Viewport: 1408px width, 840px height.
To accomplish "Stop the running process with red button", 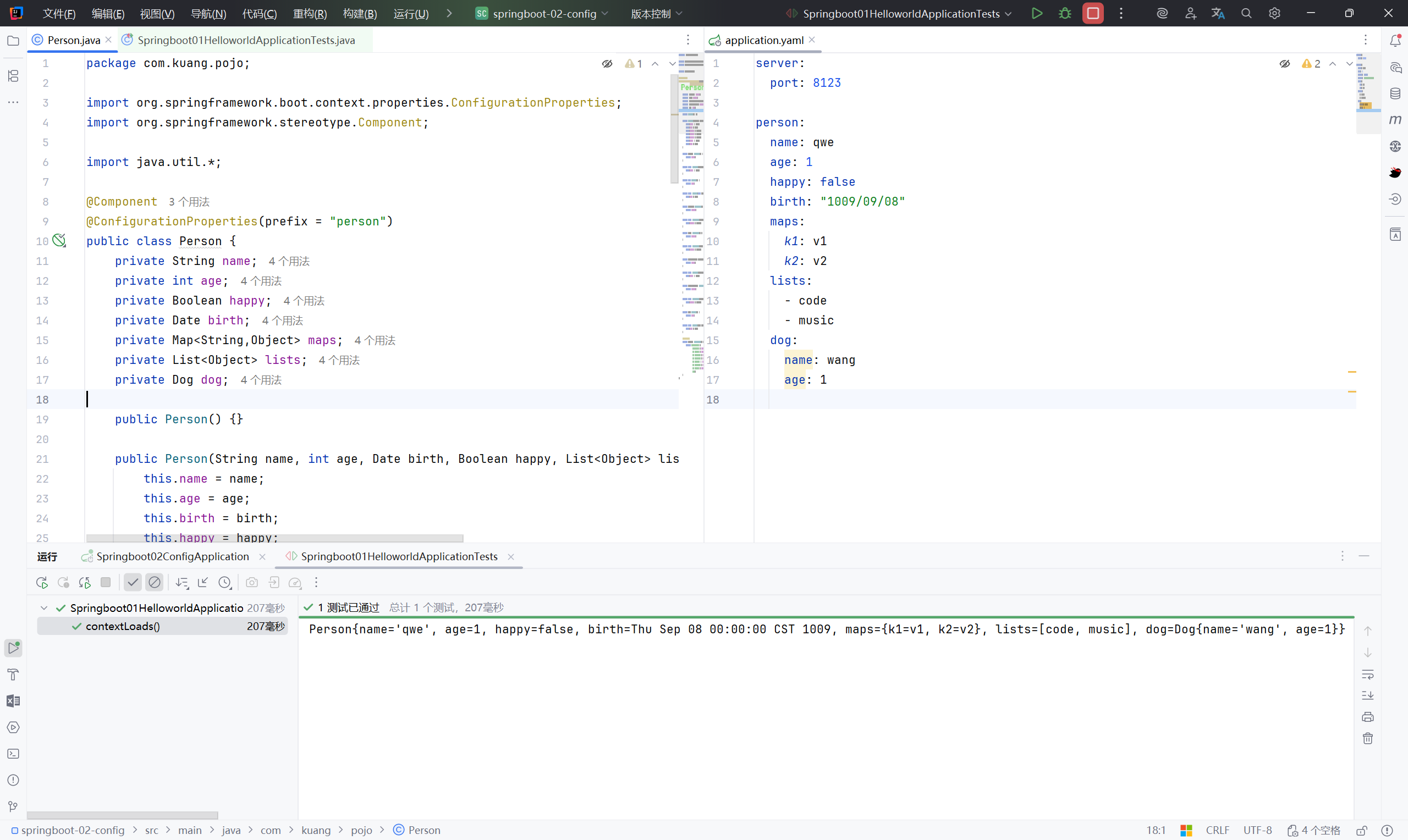I will 1093,13.
